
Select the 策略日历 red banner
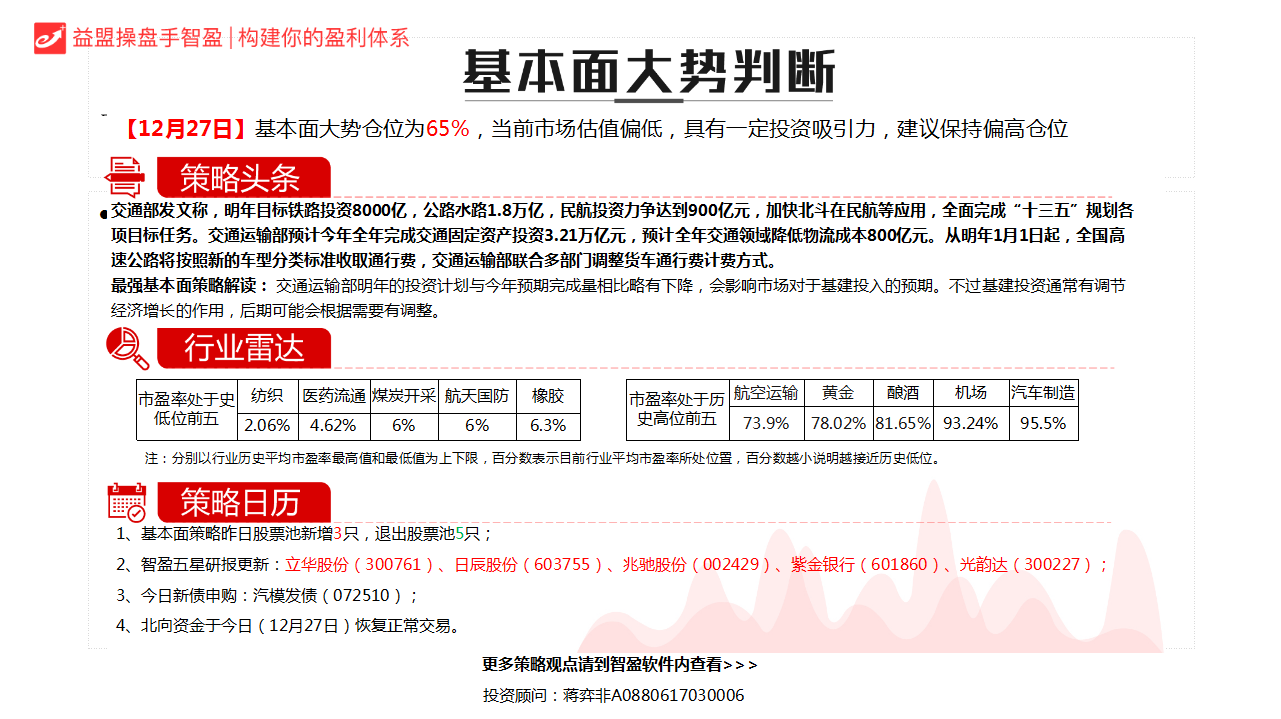[x=242, y=502]
